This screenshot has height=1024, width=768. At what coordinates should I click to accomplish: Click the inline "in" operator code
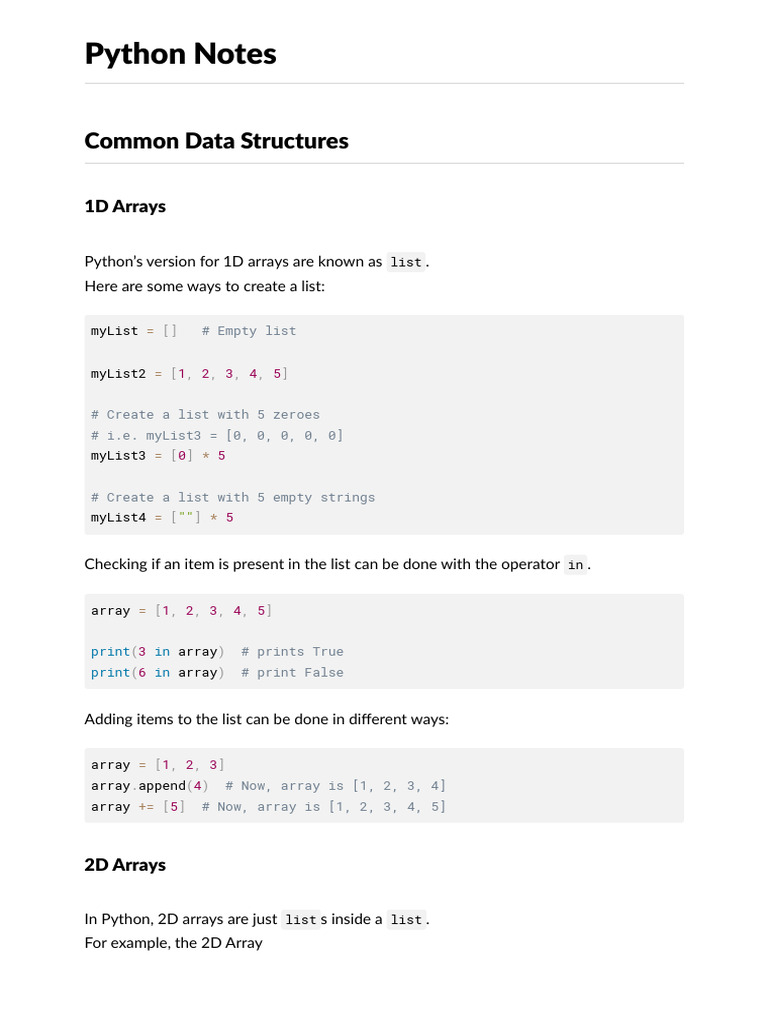575,565
